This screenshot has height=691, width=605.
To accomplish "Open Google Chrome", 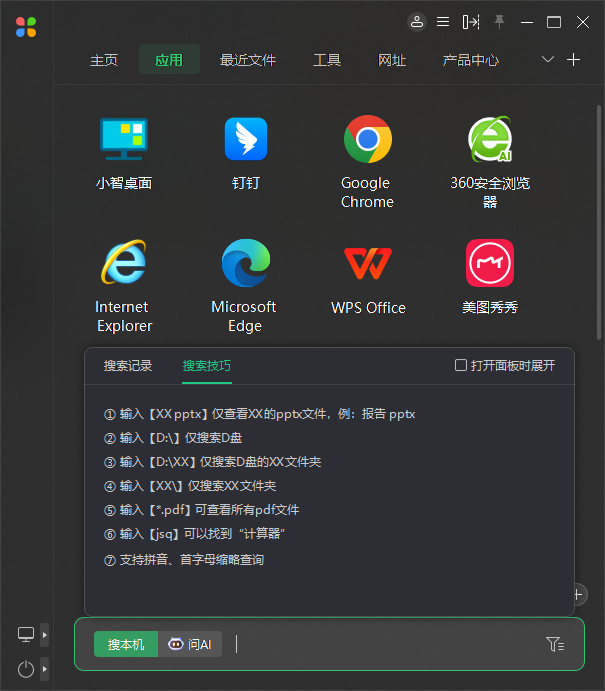I will (x=367, y=162).
